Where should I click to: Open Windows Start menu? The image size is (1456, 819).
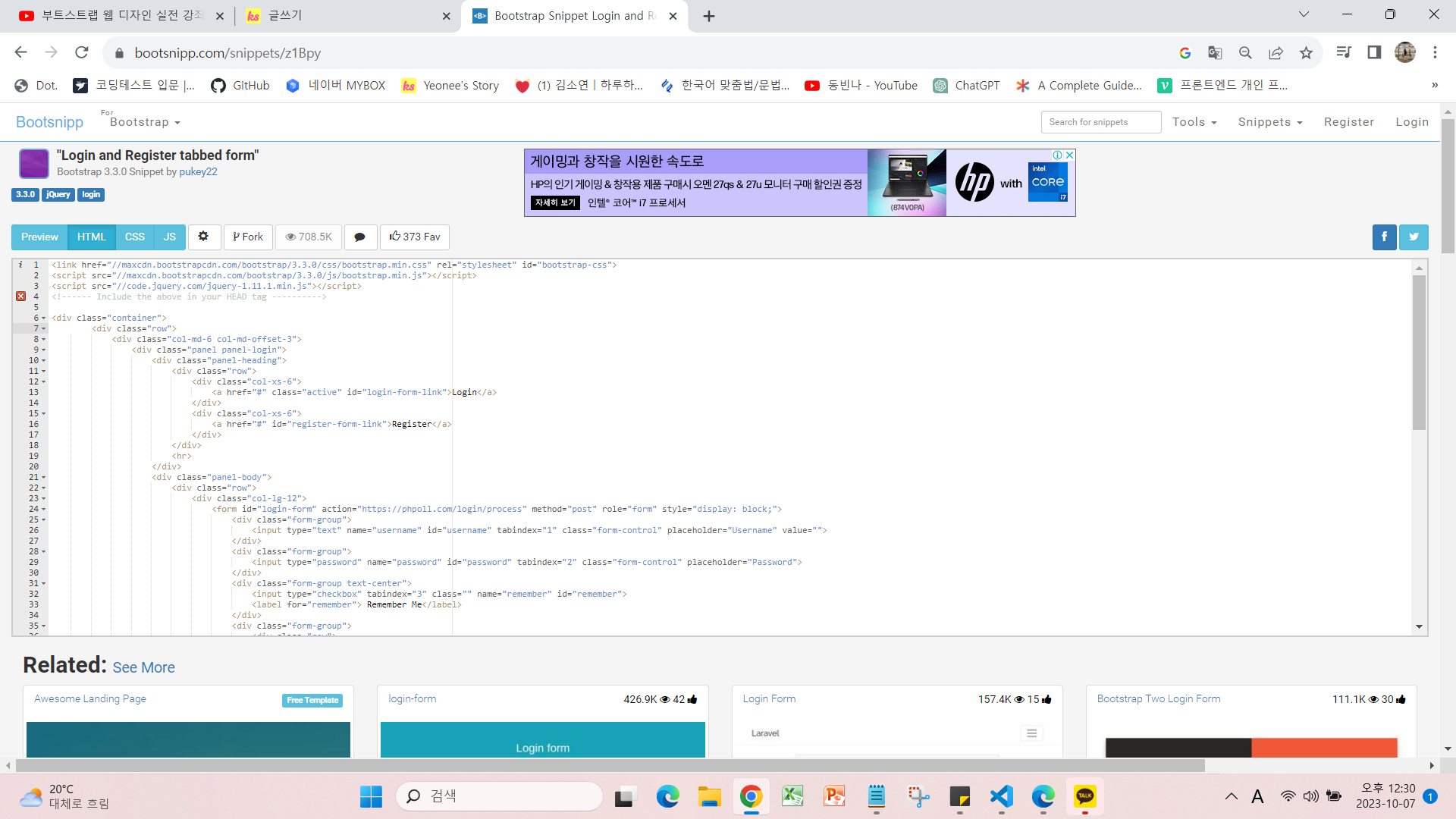pos(371,796)
